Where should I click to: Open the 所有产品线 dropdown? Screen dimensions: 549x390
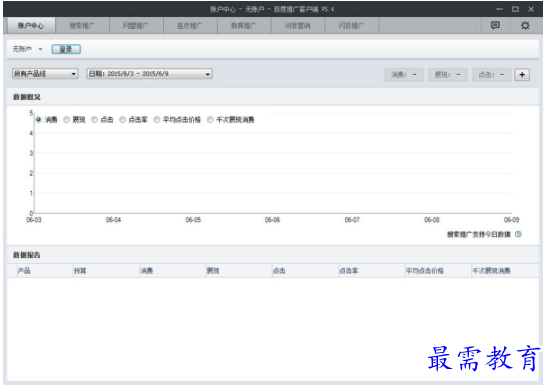[45, 74]
